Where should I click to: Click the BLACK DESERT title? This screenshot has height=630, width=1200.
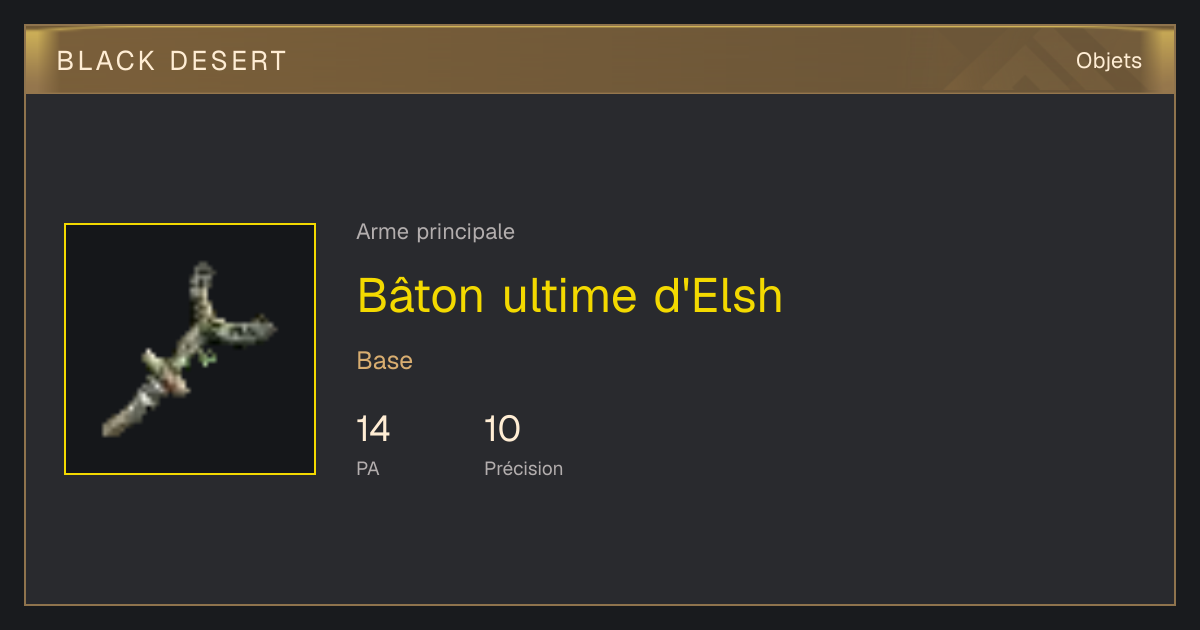click(x=172, y=61)
